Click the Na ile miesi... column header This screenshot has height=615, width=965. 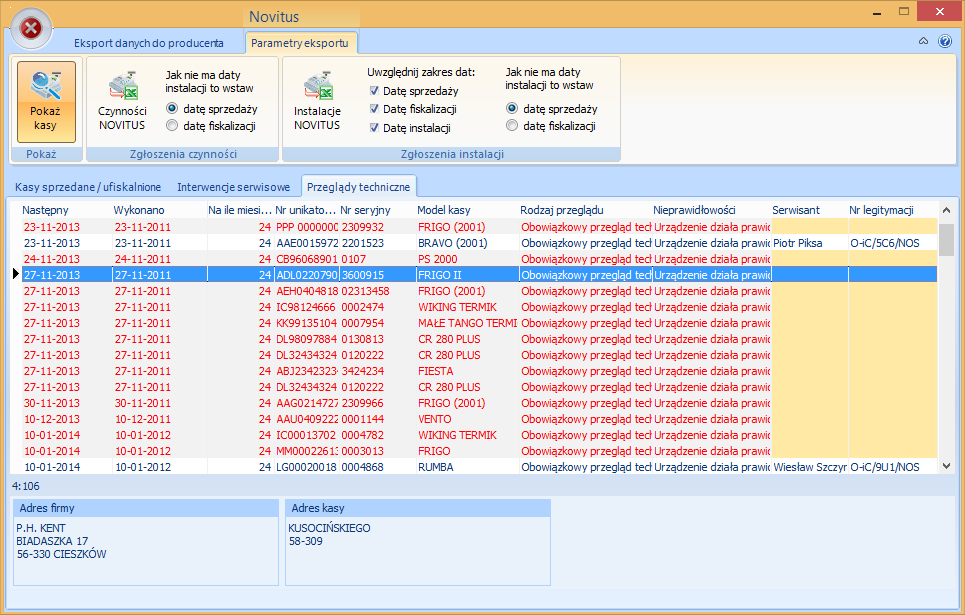click(239, 210)
